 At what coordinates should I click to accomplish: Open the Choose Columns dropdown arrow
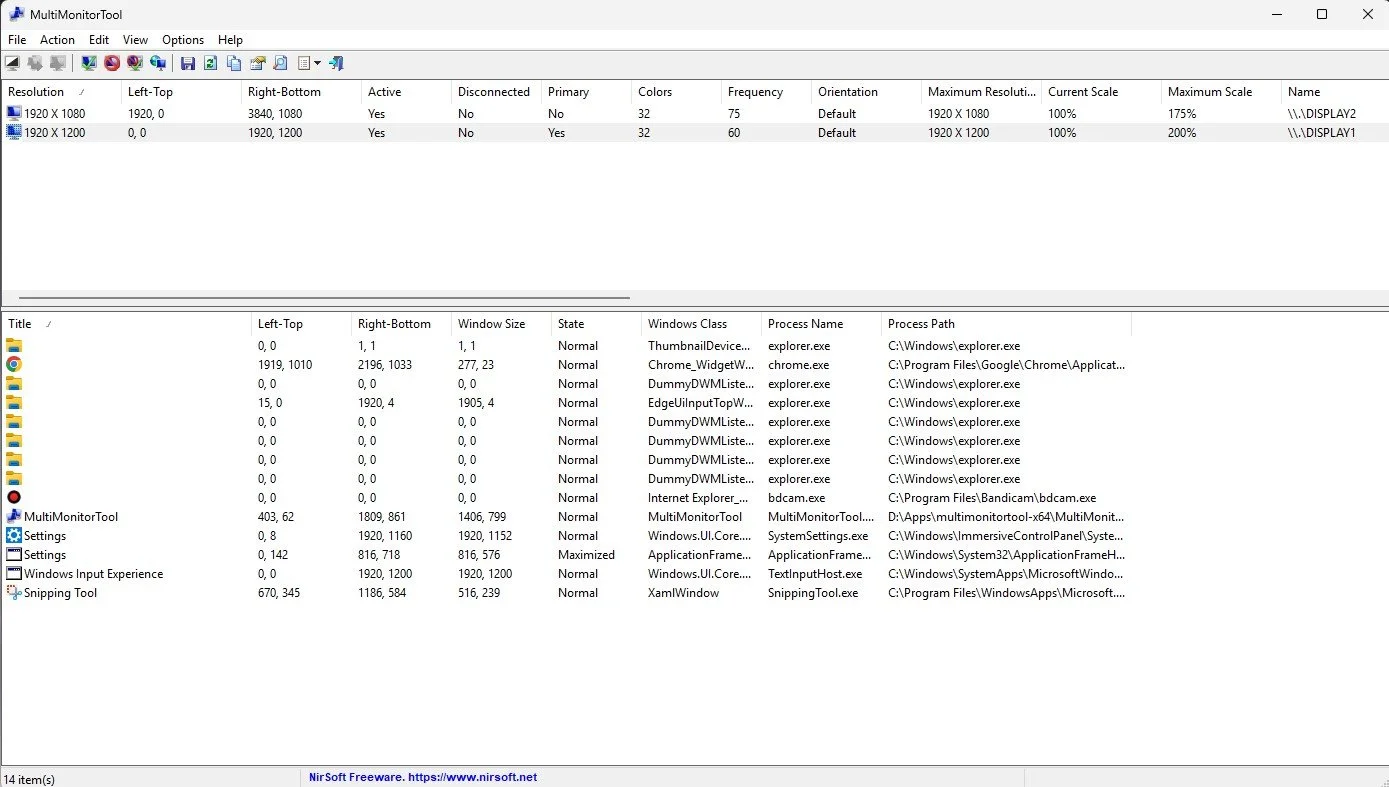point(318,62)
